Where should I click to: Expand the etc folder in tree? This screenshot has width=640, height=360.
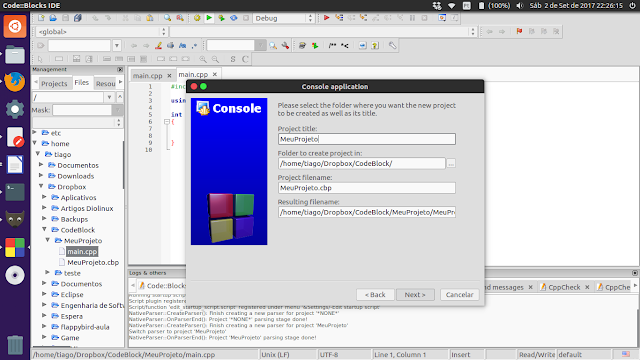pos(35,132)
